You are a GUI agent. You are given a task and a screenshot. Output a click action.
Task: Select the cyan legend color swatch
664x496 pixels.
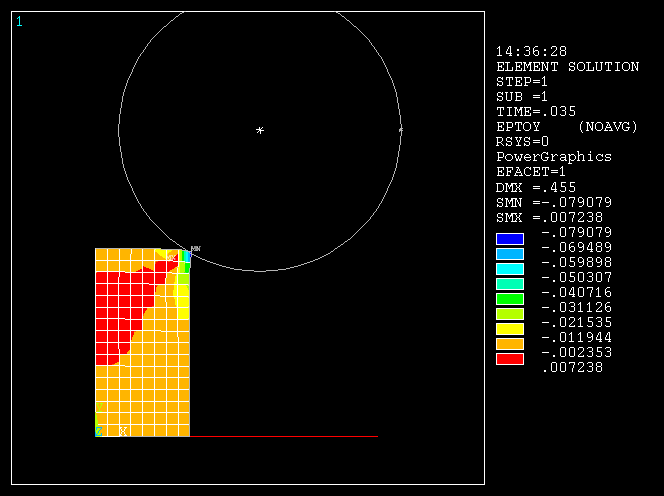coord(510,268)
